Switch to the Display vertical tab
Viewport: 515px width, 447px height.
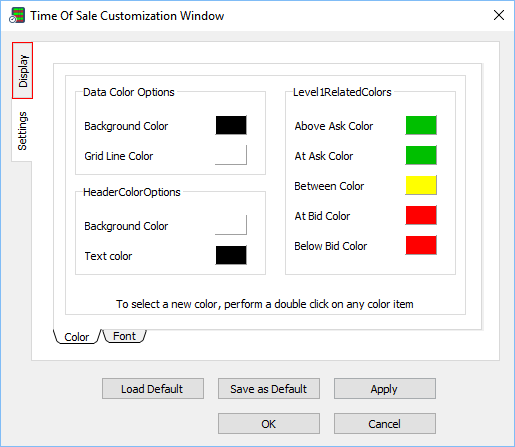[x=23, y=70]
